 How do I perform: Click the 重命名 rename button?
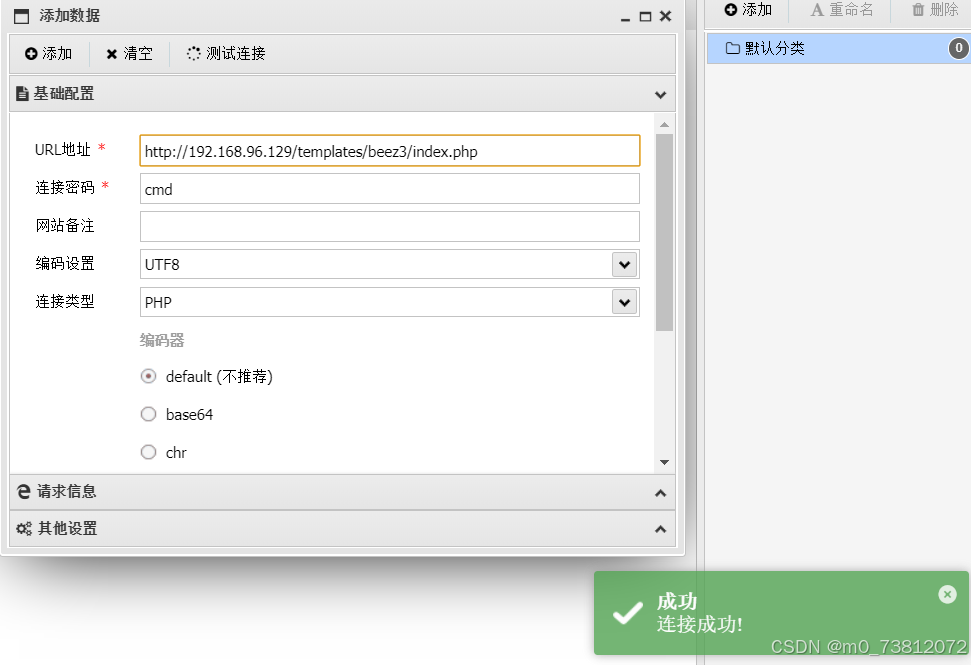pyautogui.click(x=842, y=10)
